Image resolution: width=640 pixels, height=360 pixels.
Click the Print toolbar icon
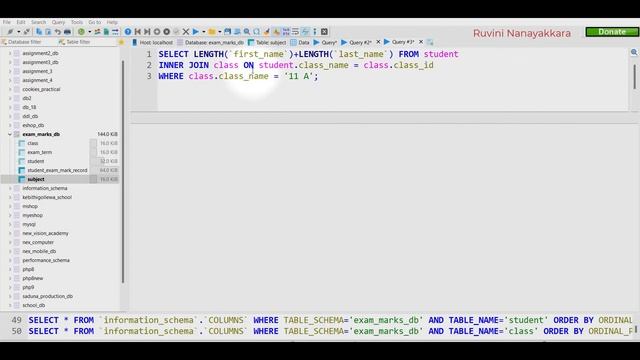[67, 31]
